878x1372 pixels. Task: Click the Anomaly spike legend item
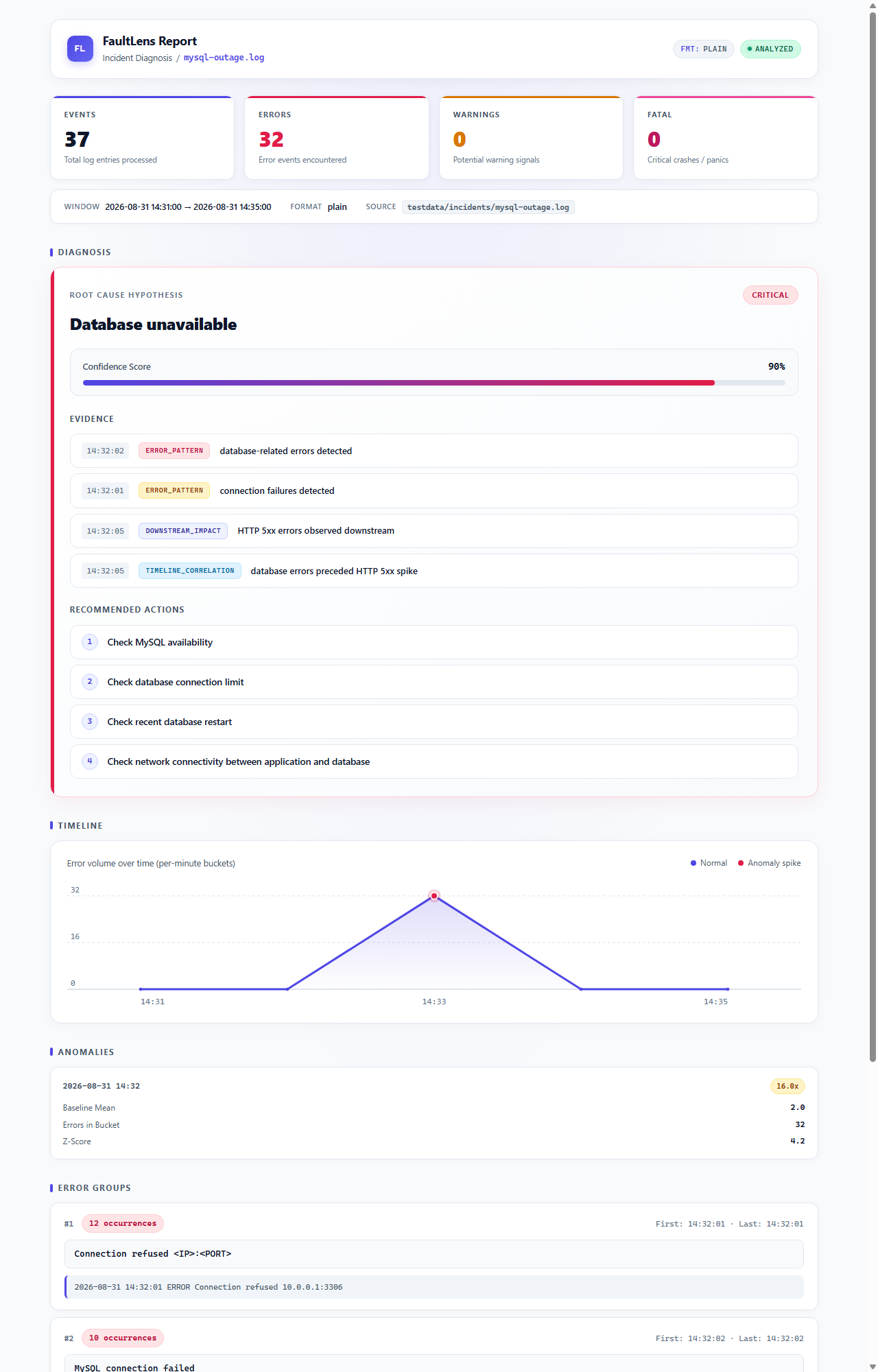(769, 863)
